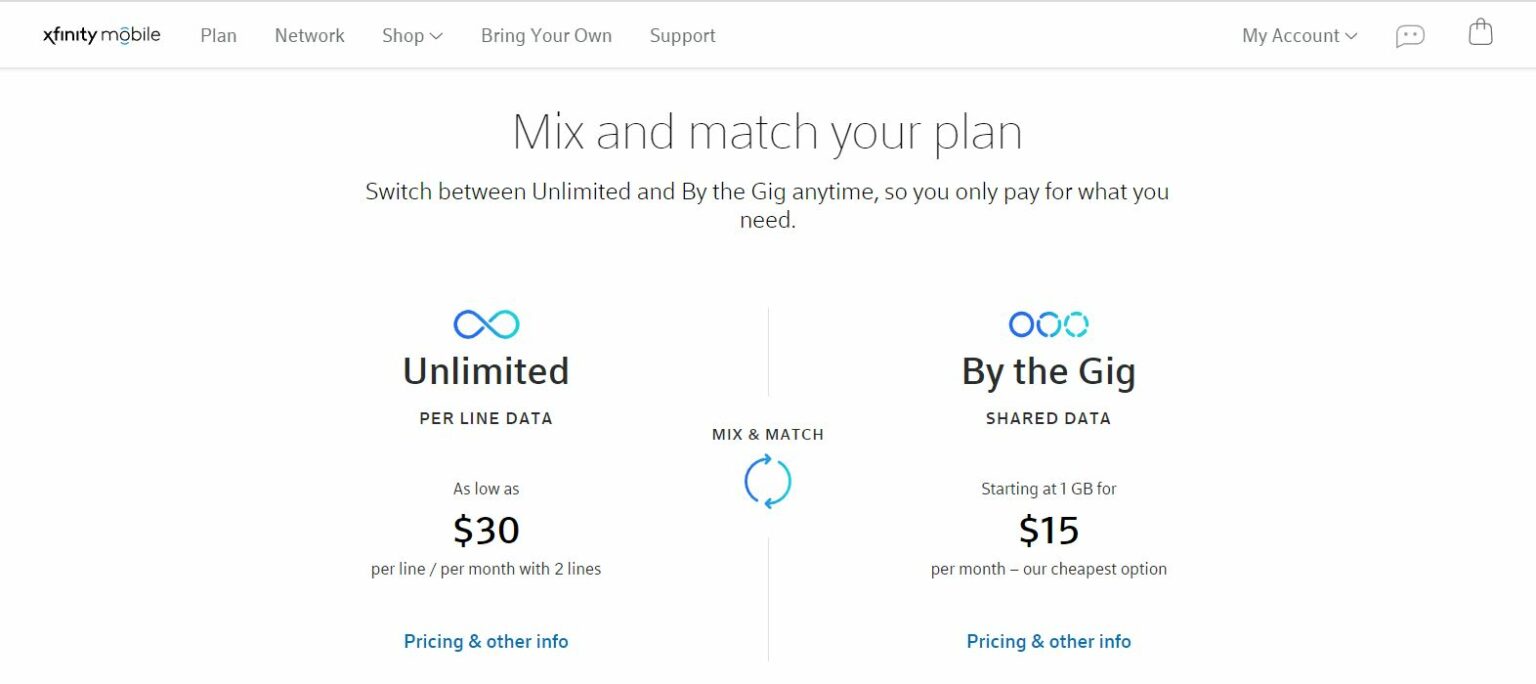Open the Support page
Image resolution: width=1536 pixels, height=684 pixels.
coord(682,35)
